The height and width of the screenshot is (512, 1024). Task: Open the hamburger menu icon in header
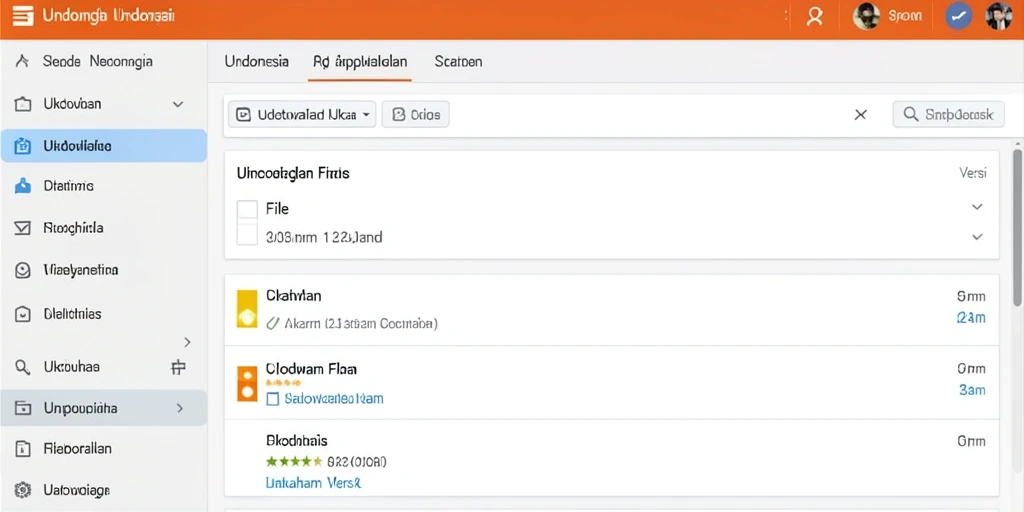point(23,16)
